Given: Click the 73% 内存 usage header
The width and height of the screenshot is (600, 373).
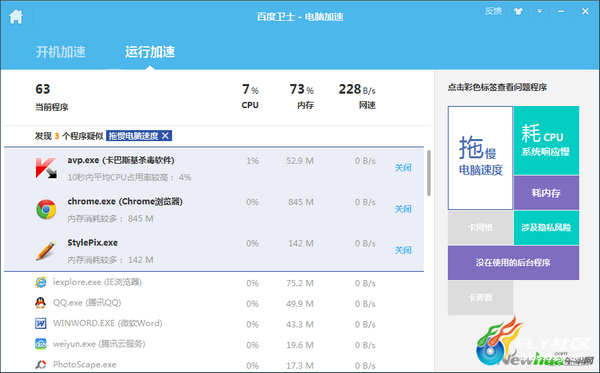Looking at the screenshot, I should coord(302,96).
